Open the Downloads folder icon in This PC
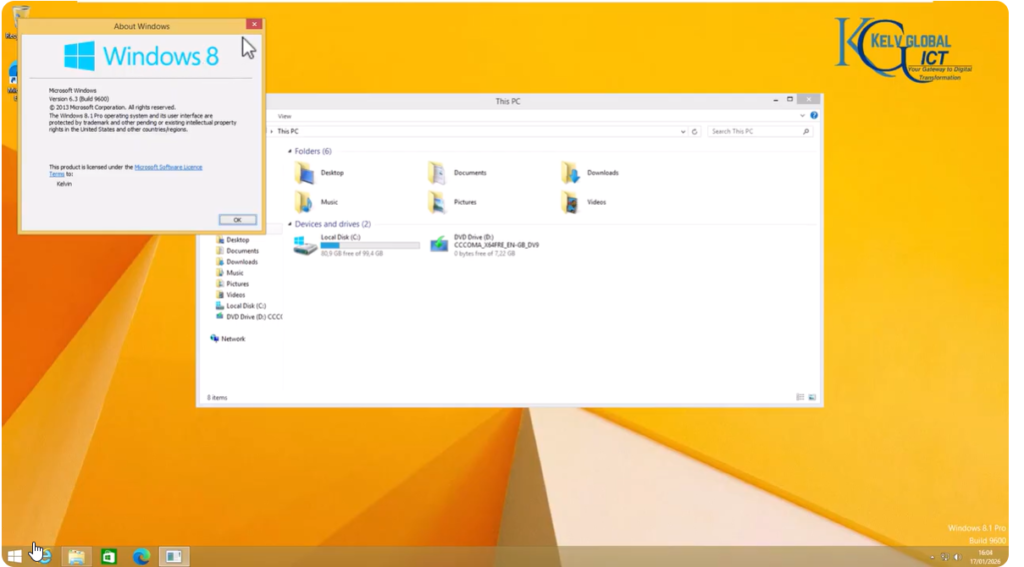 (x=570, y=173)
